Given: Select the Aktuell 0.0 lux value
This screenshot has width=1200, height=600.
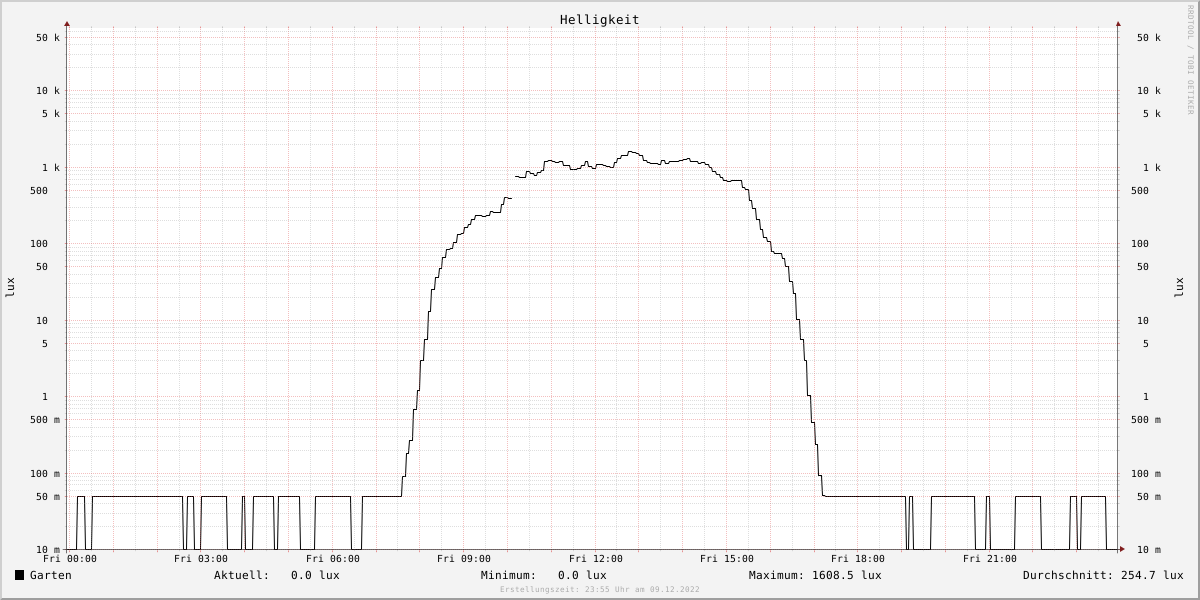Looking at the screenshot, I should (315, 575).
